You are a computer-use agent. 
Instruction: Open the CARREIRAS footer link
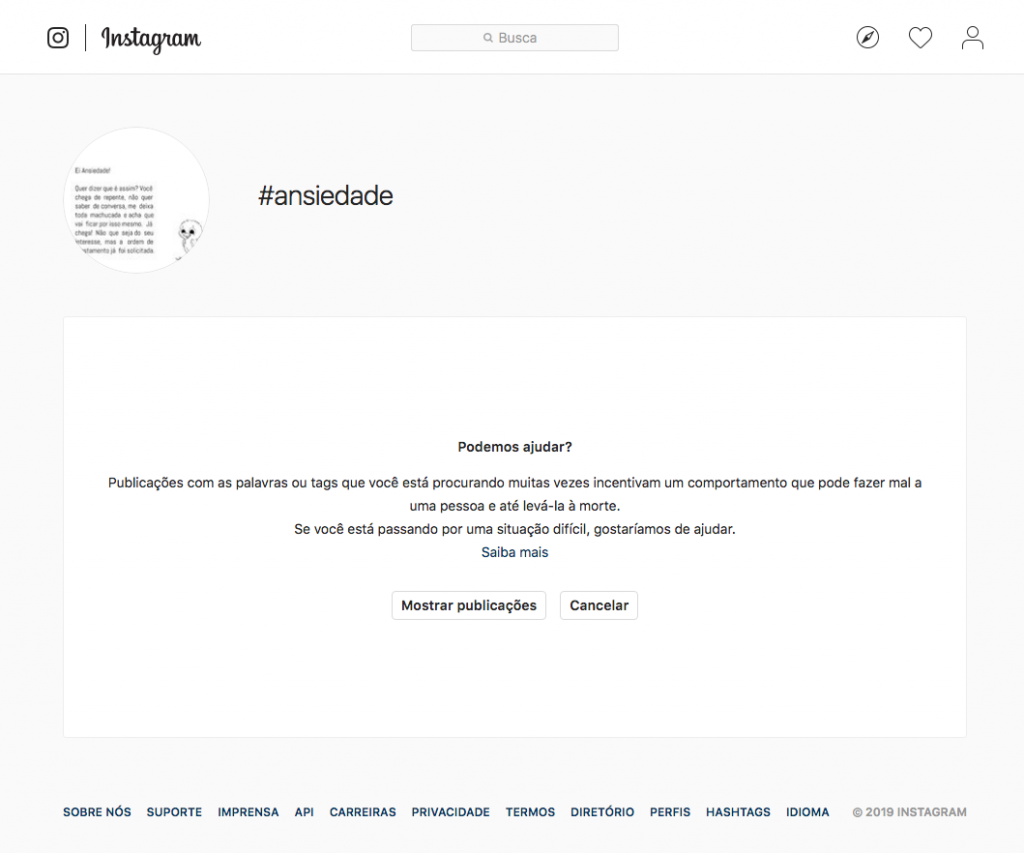[x=362, y=812]
